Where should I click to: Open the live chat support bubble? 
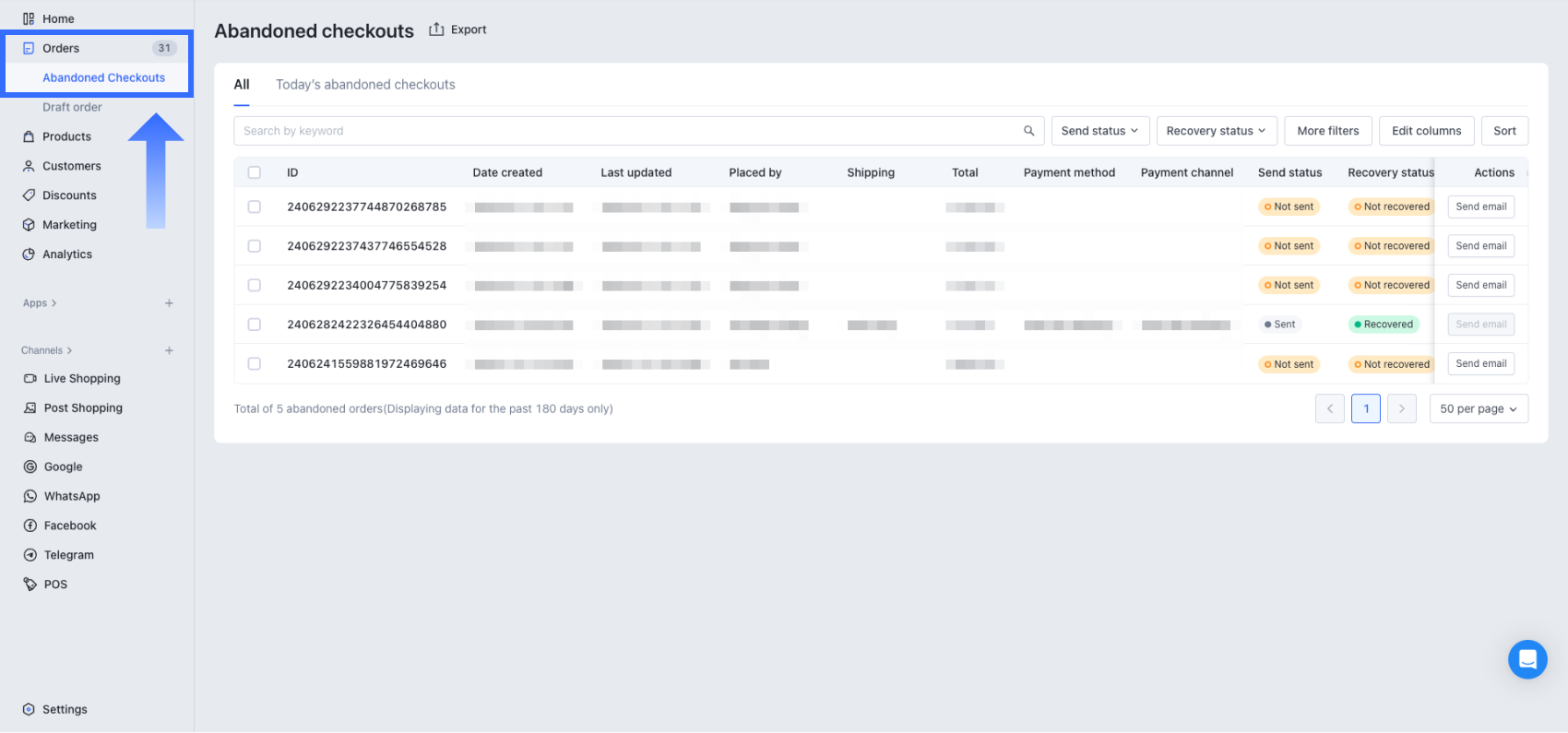1526,659
